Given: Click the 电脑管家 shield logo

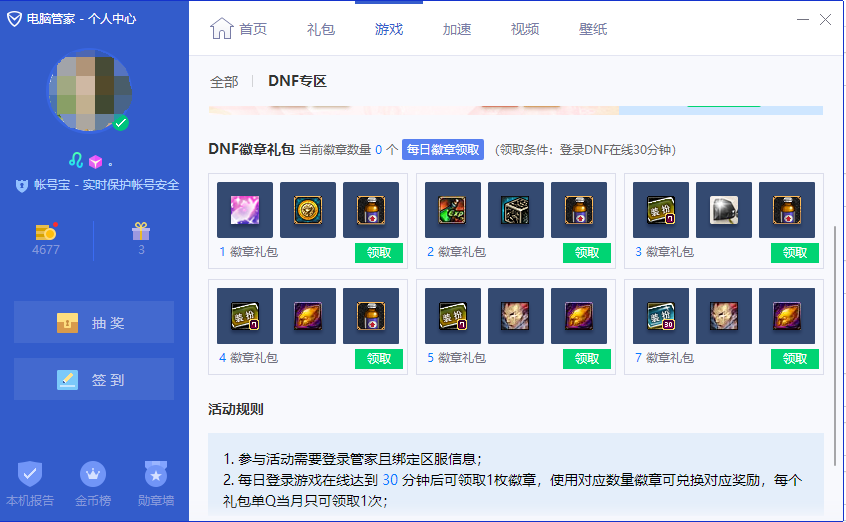Looking at the screenshot, I should 15,19.
